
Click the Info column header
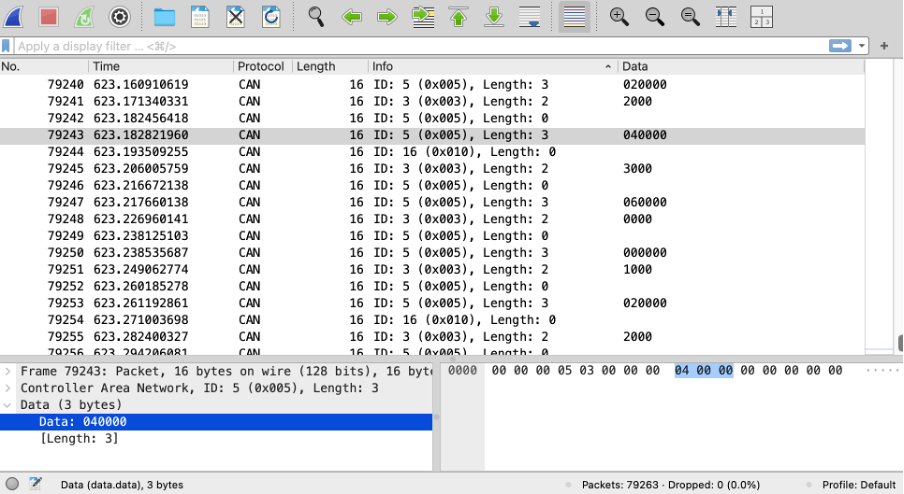coord(493,66)
